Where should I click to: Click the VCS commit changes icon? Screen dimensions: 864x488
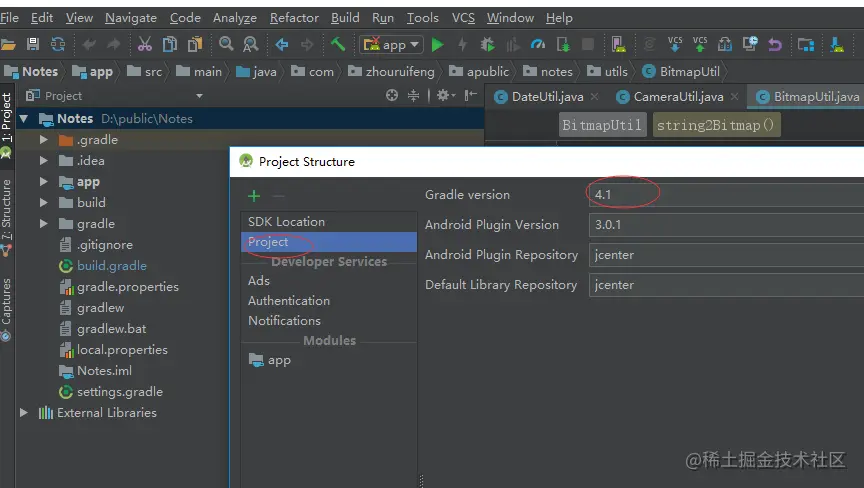pyautogui.click(x=700, y=44)
